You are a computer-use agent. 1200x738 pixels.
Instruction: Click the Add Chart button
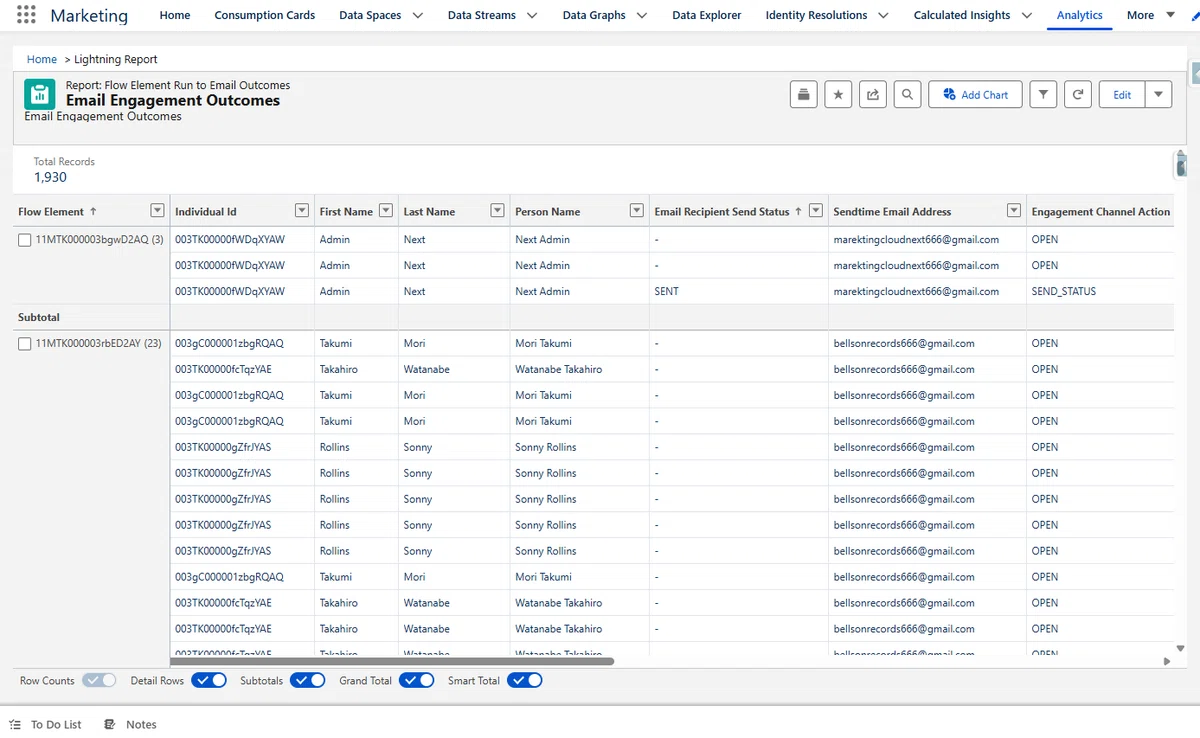click(x=975, y=95)
